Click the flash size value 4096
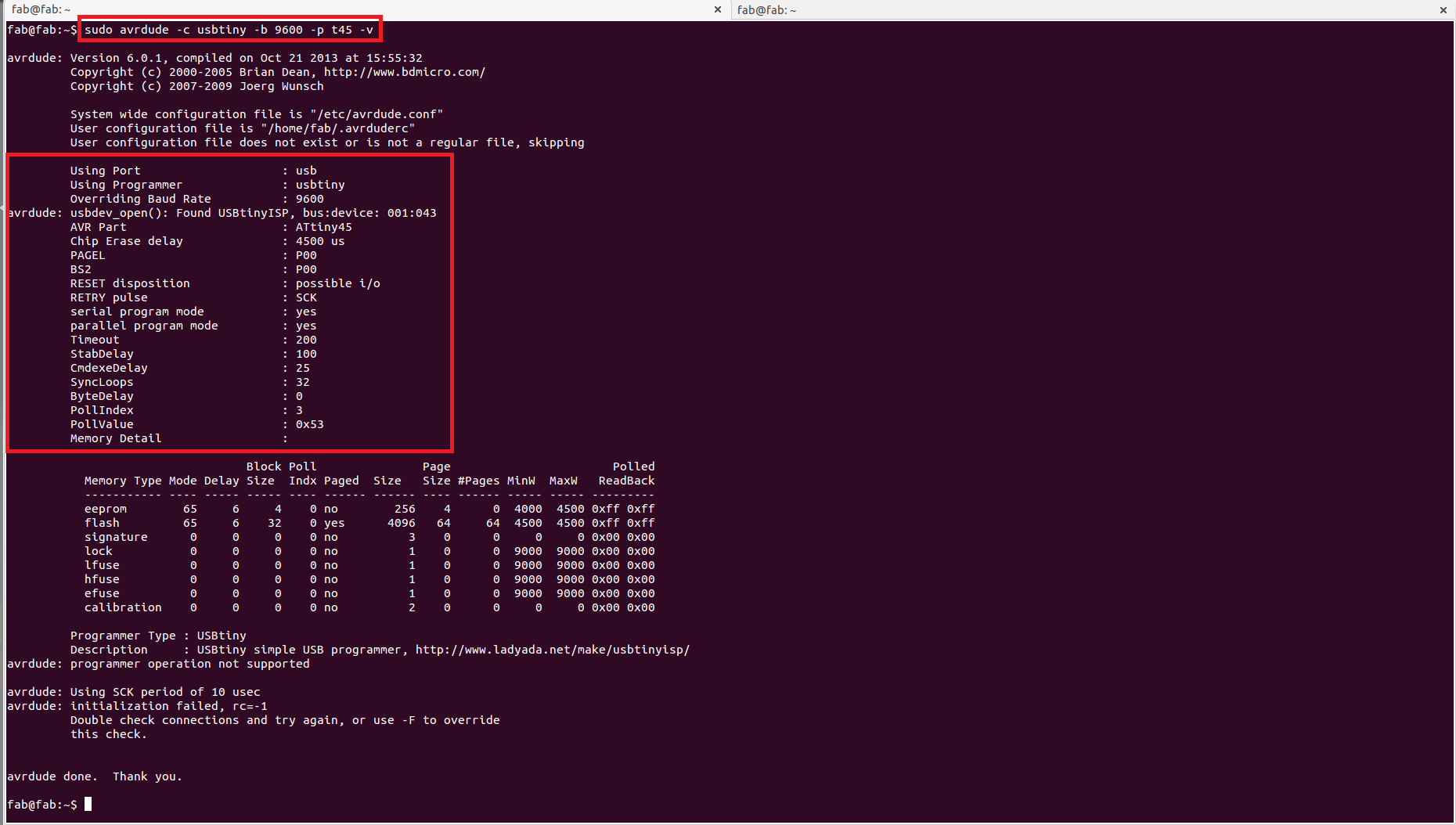The image size is (1456, 825). (x=402, y=523)
